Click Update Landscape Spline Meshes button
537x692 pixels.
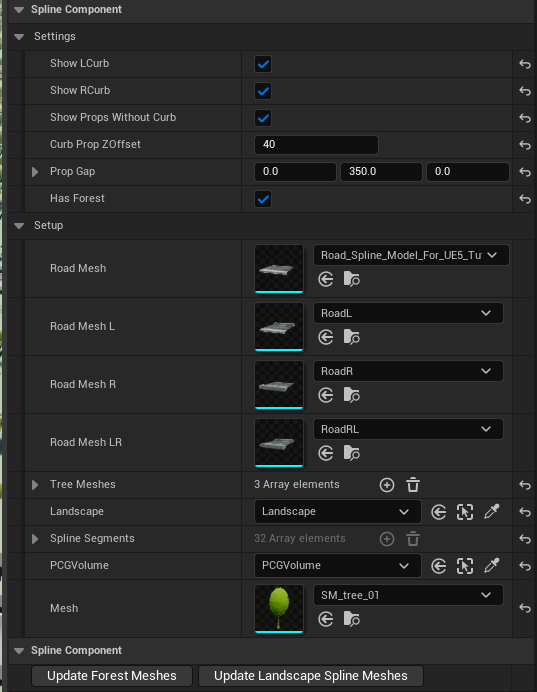tap(311, 676)
